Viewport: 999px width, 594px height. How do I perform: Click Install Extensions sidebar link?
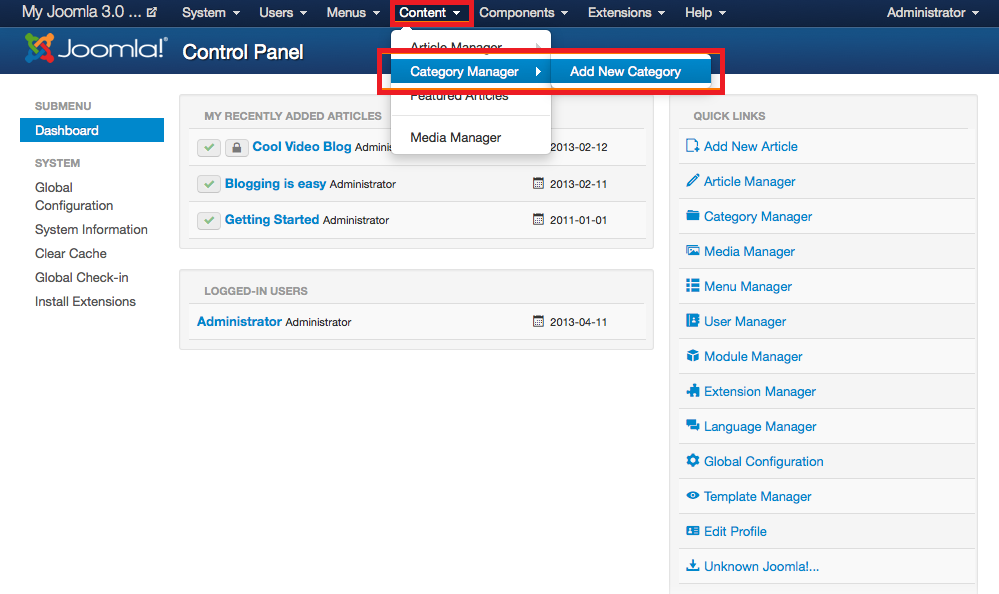(85, 301)
